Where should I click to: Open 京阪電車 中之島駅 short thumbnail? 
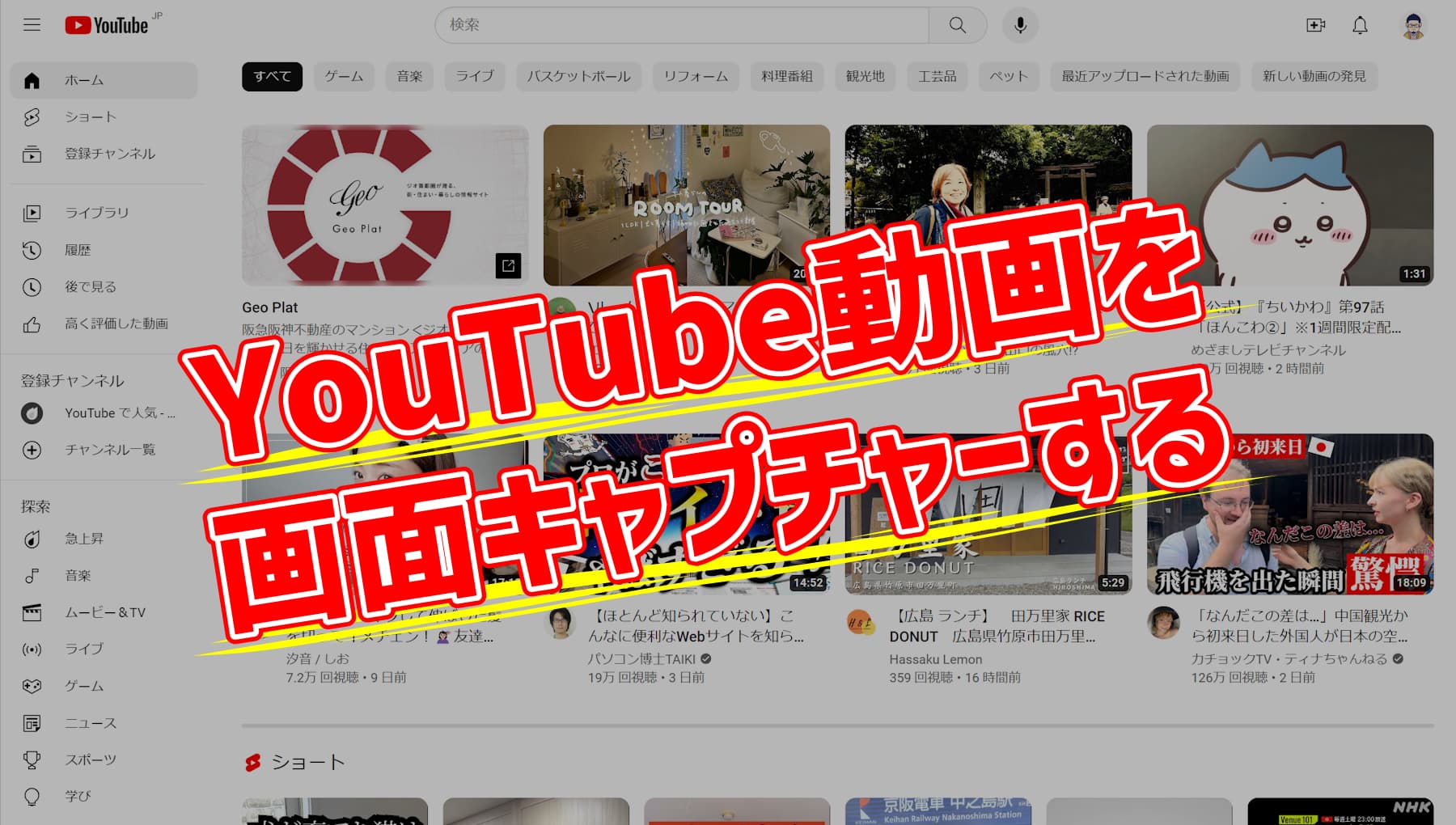pos(938,811)
